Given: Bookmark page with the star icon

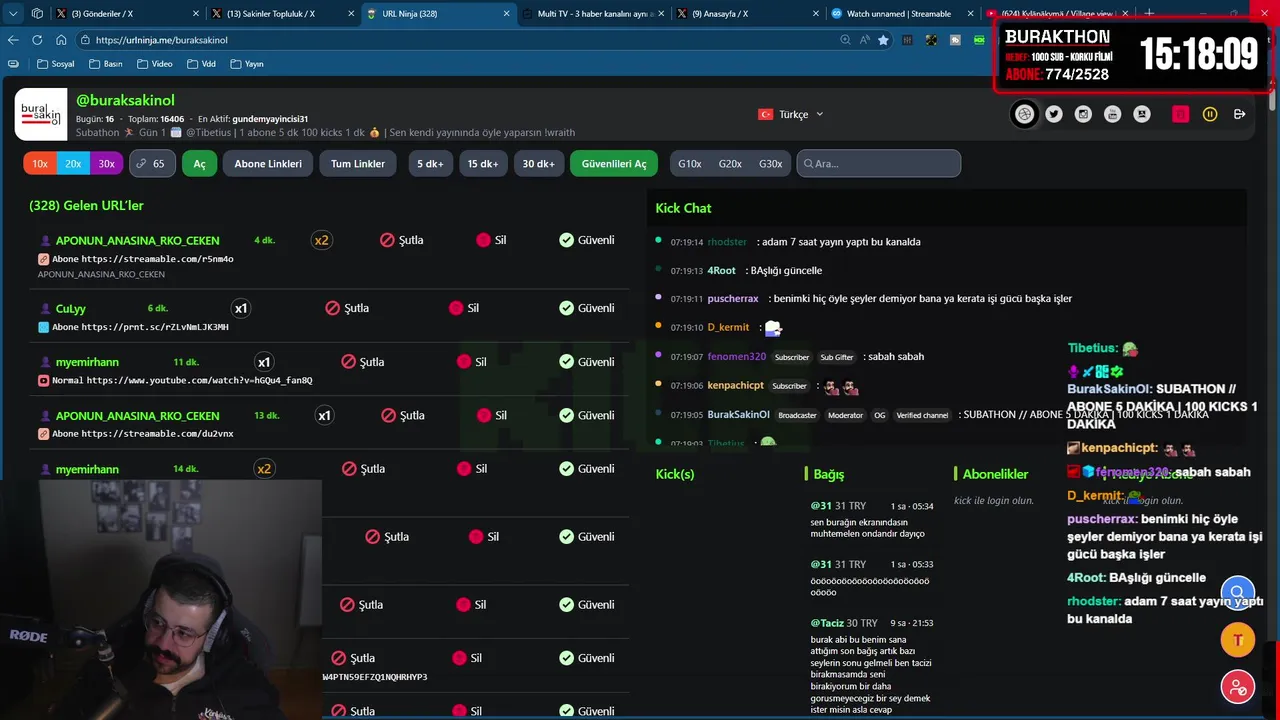Looking at the screenshot, I should point(883,40).
